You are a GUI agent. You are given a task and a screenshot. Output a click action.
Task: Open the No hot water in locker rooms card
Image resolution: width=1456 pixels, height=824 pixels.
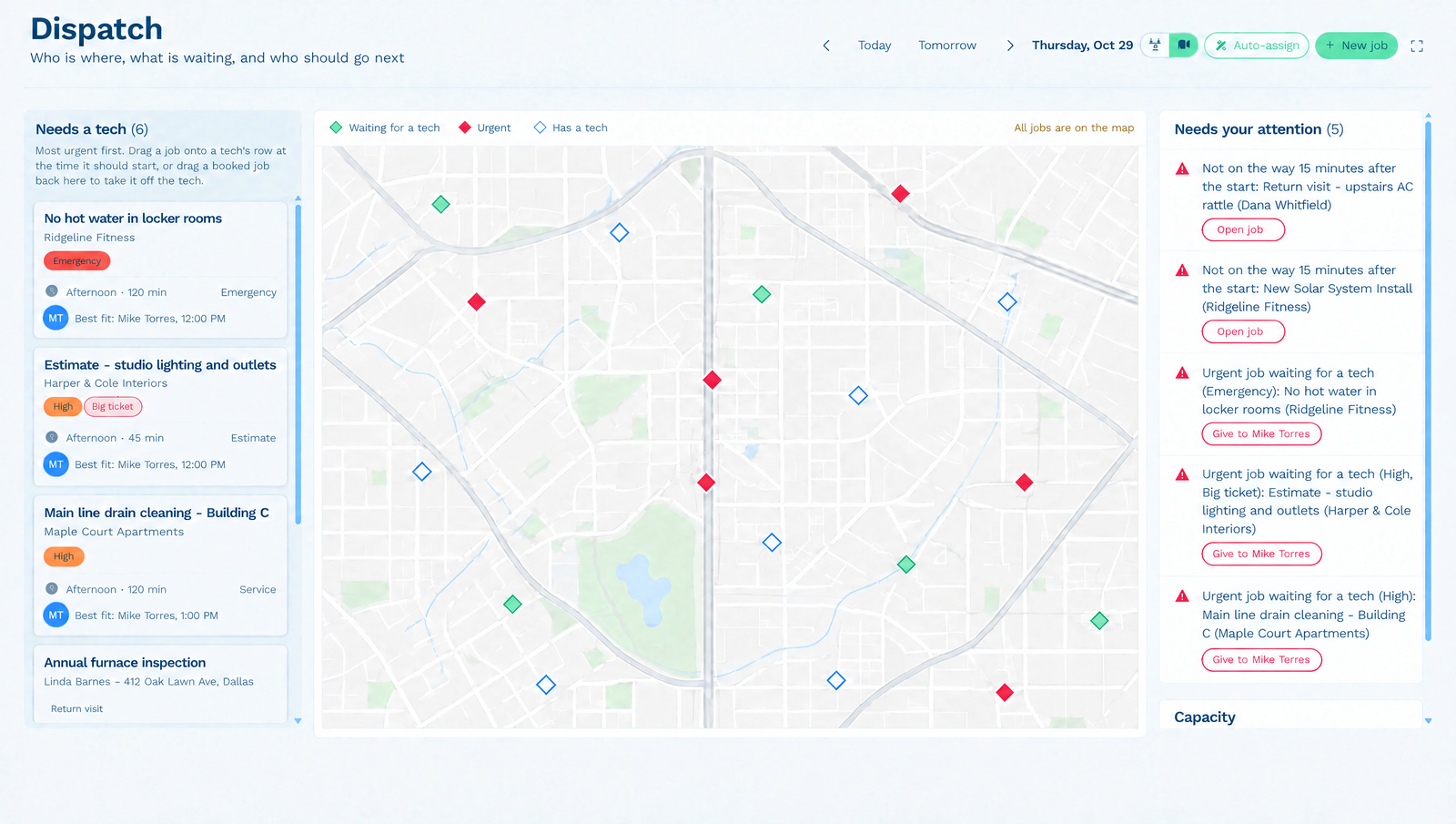161,270
